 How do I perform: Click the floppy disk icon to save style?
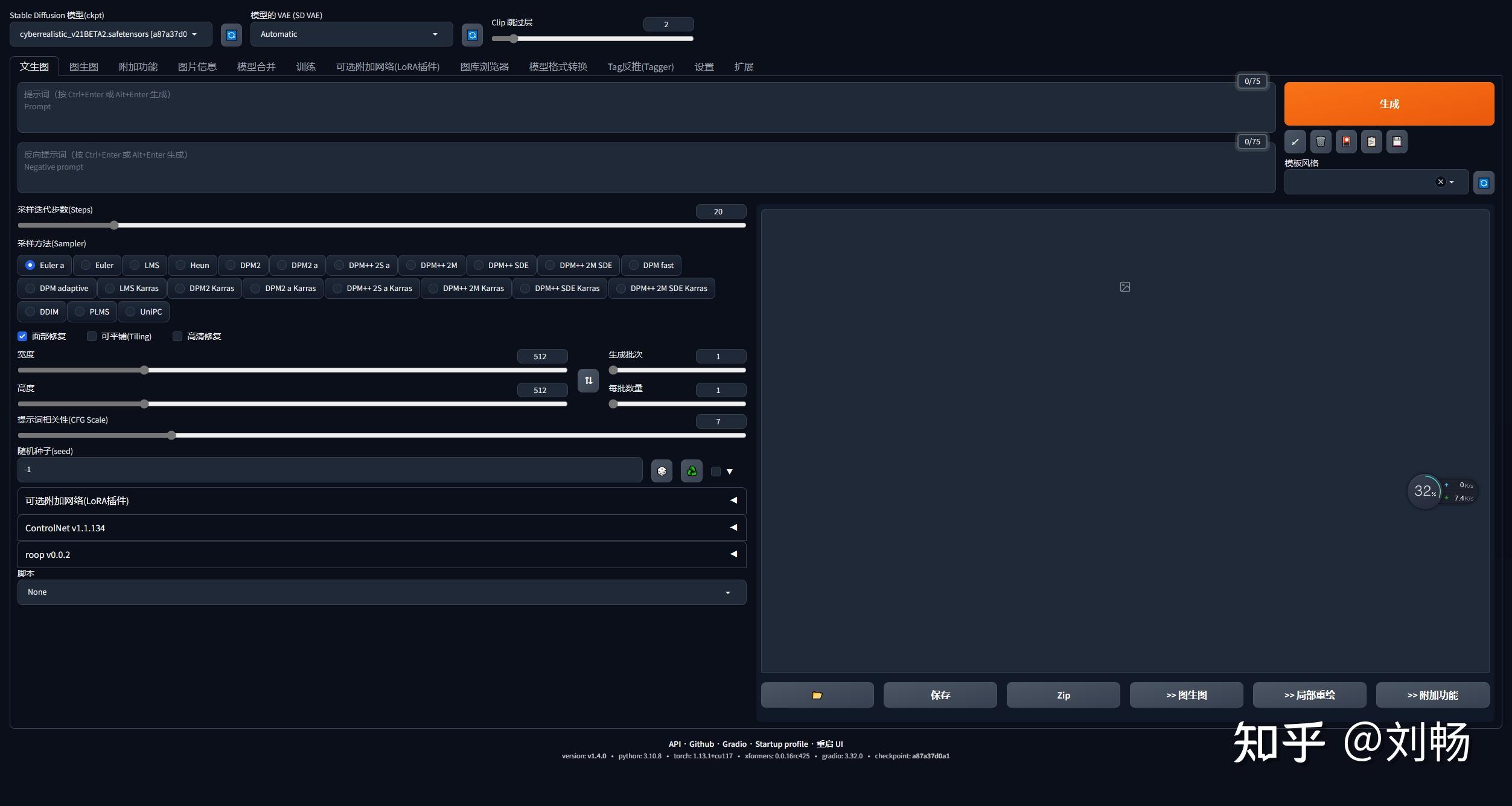click(1396, 141)
